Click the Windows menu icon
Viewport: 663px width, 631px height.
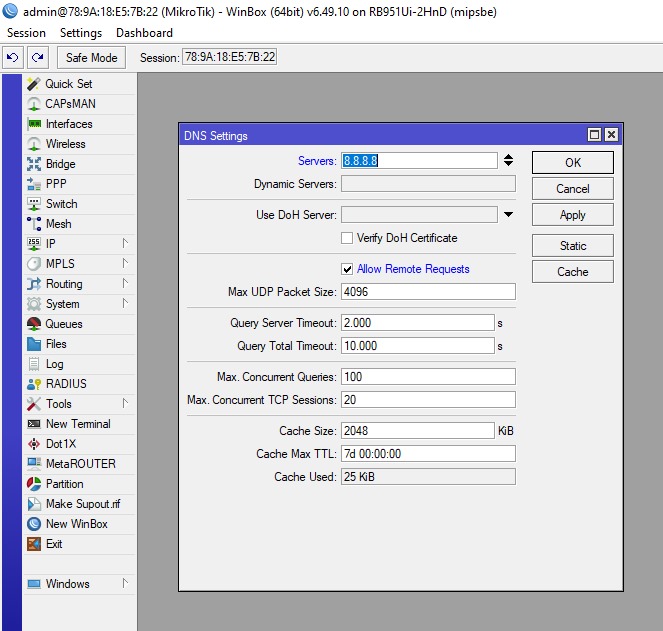(34, 584)
